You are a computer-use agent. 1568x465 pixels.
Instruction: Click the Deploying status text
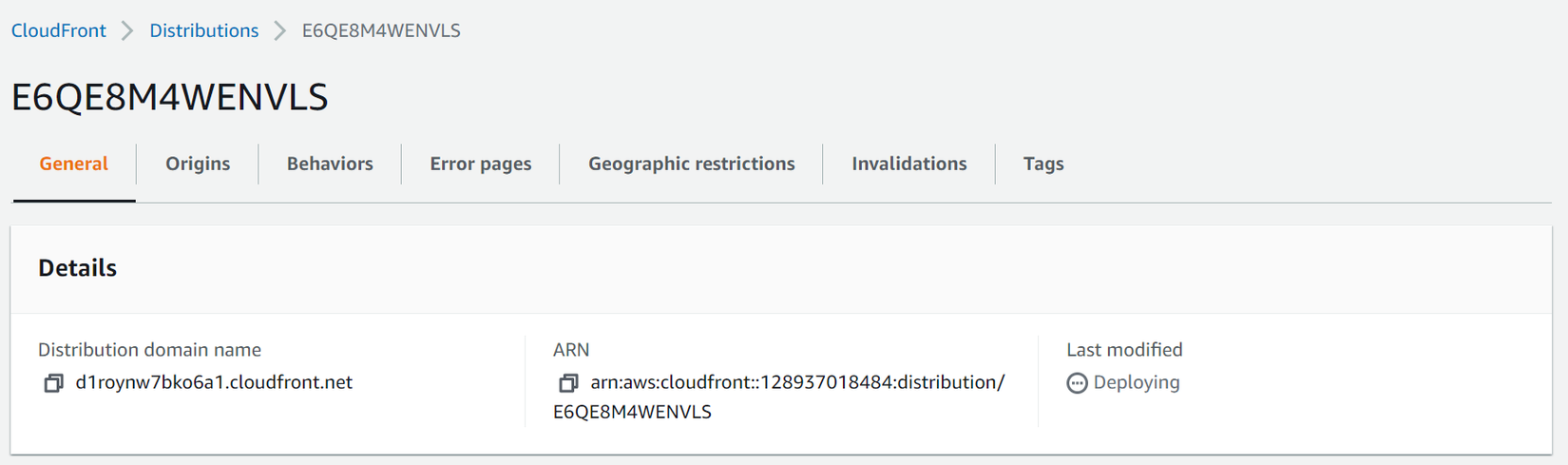[x=1136, y=382]
